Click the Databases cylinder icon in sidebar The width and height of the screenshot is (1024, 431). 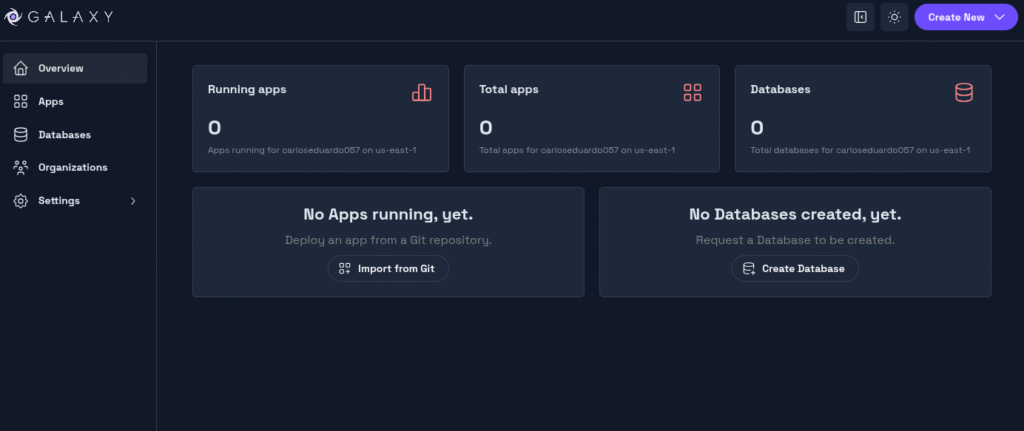pos(20,134)
